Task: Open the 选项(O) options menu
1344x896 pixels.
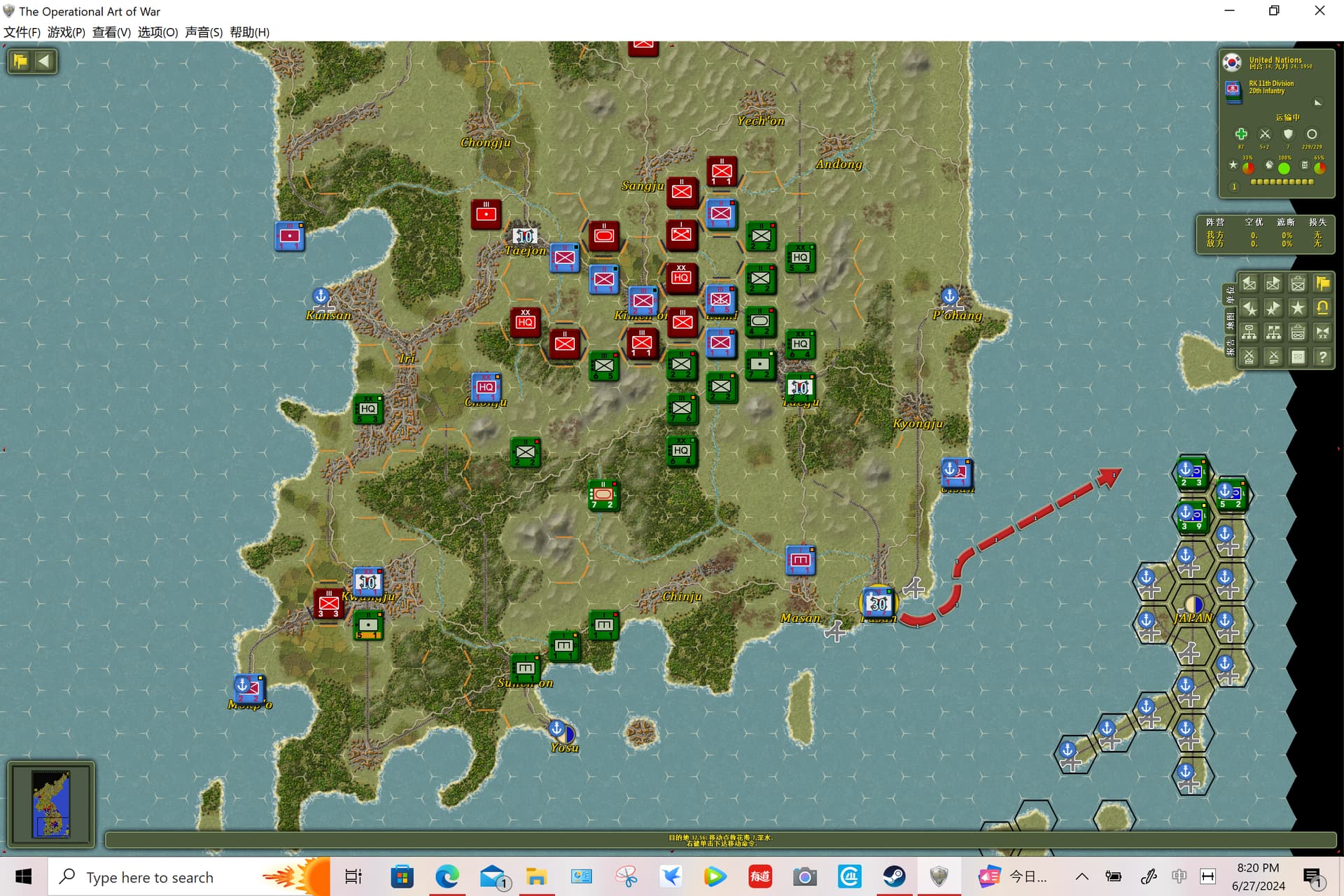Action: (x=157, y=32)
